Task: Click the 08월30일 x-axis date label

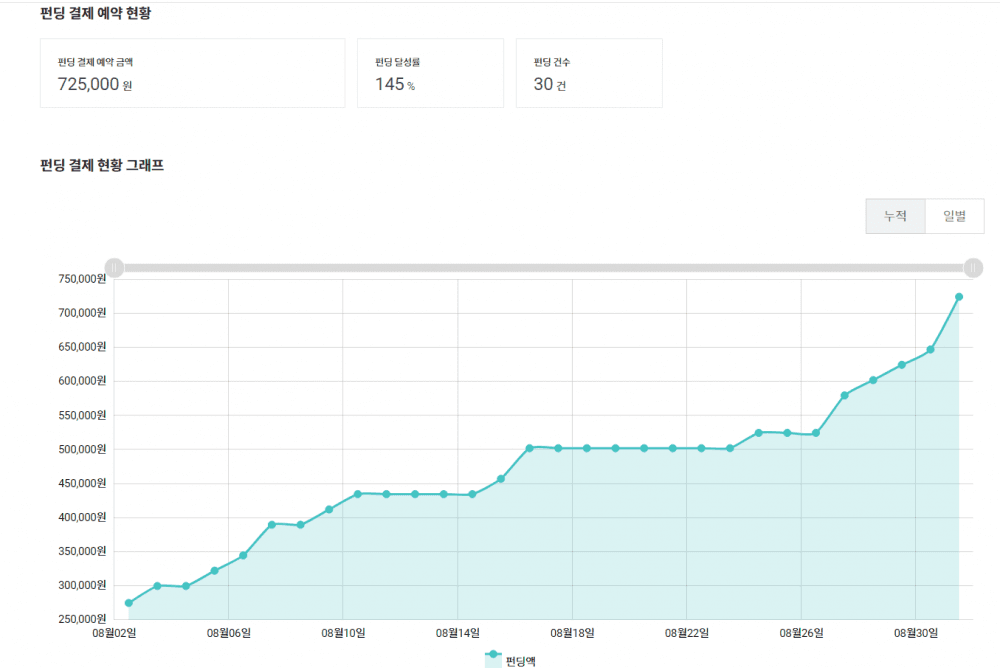Action: click(x=916, y=633)
